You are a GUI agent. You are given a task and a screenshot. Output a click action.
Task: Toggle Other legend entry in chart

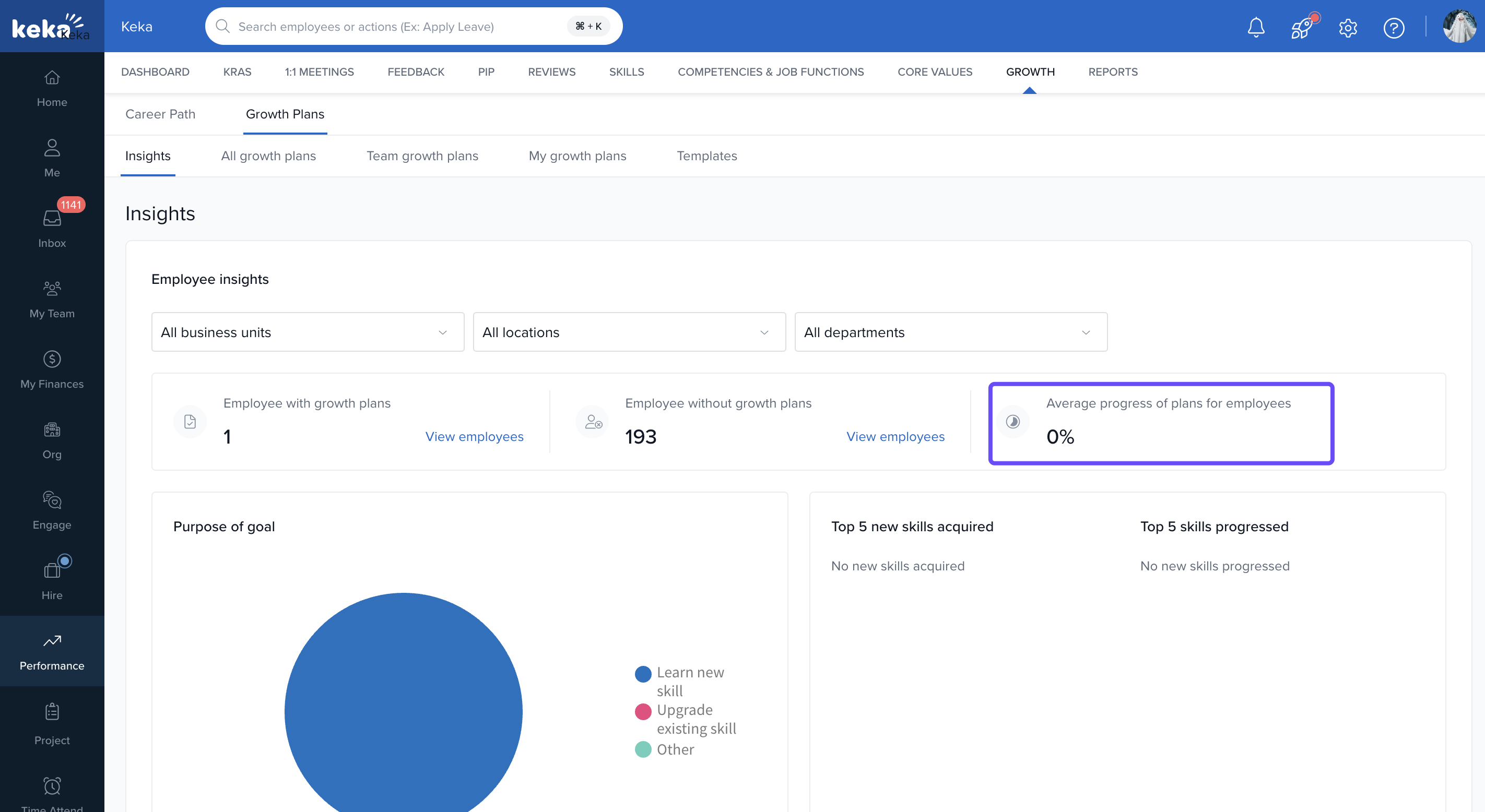(675, 749)
